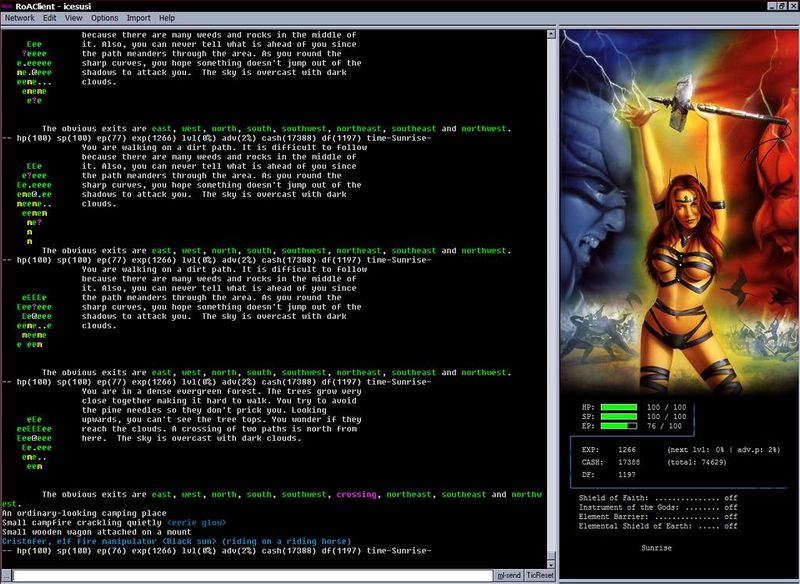Open the Network menu
Viewport: 800px width, 584px height.
click(x=22, y=18)
